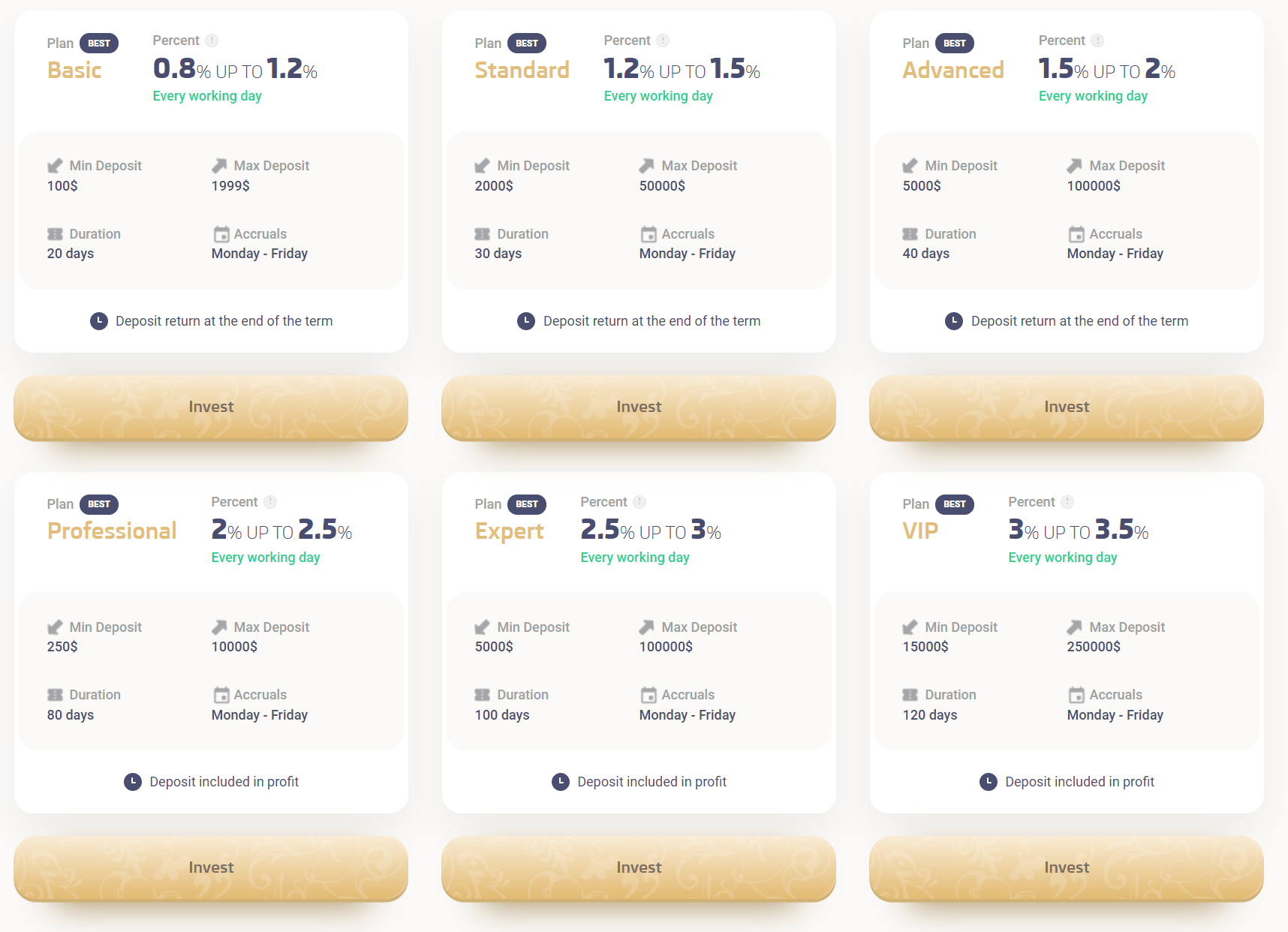The width and height of the screenshot is (1288, 932).
Task: Click the info icon next to Basic Percent
Action: coord(212,41)
